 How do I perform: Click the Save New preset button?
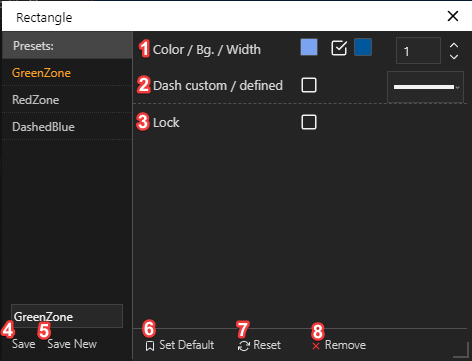[72, 344]
